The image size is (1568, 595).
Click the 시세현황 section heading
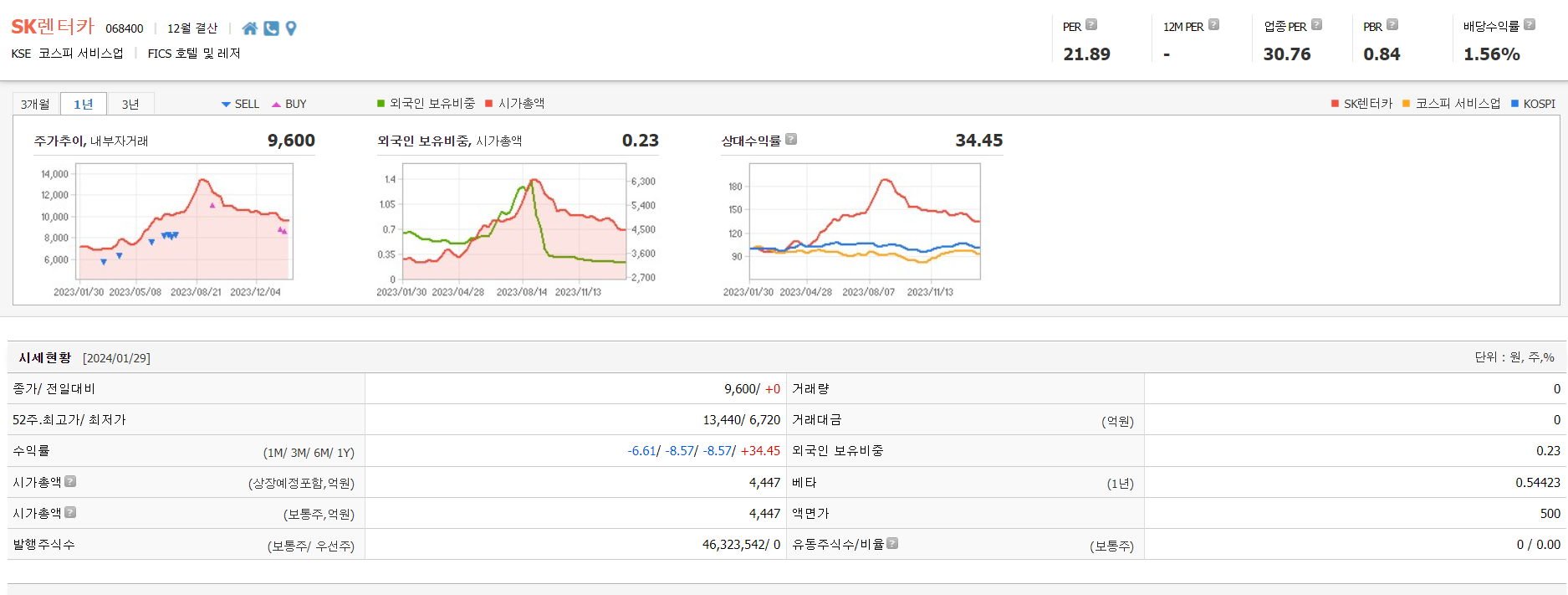tap(45, 358)
